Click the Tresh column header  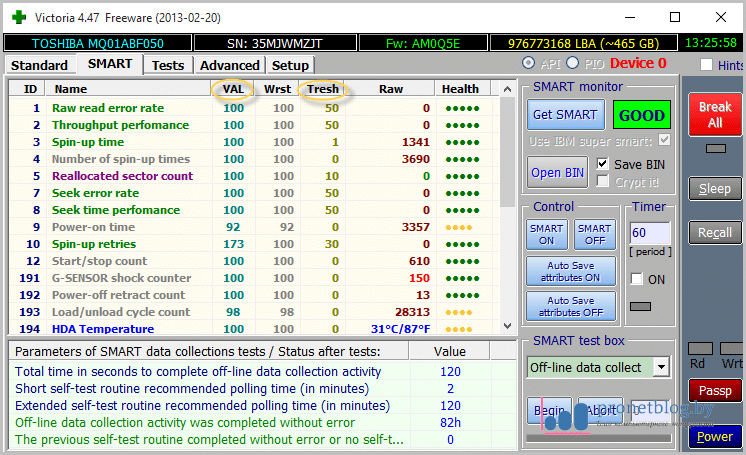(x=323, y=89)
